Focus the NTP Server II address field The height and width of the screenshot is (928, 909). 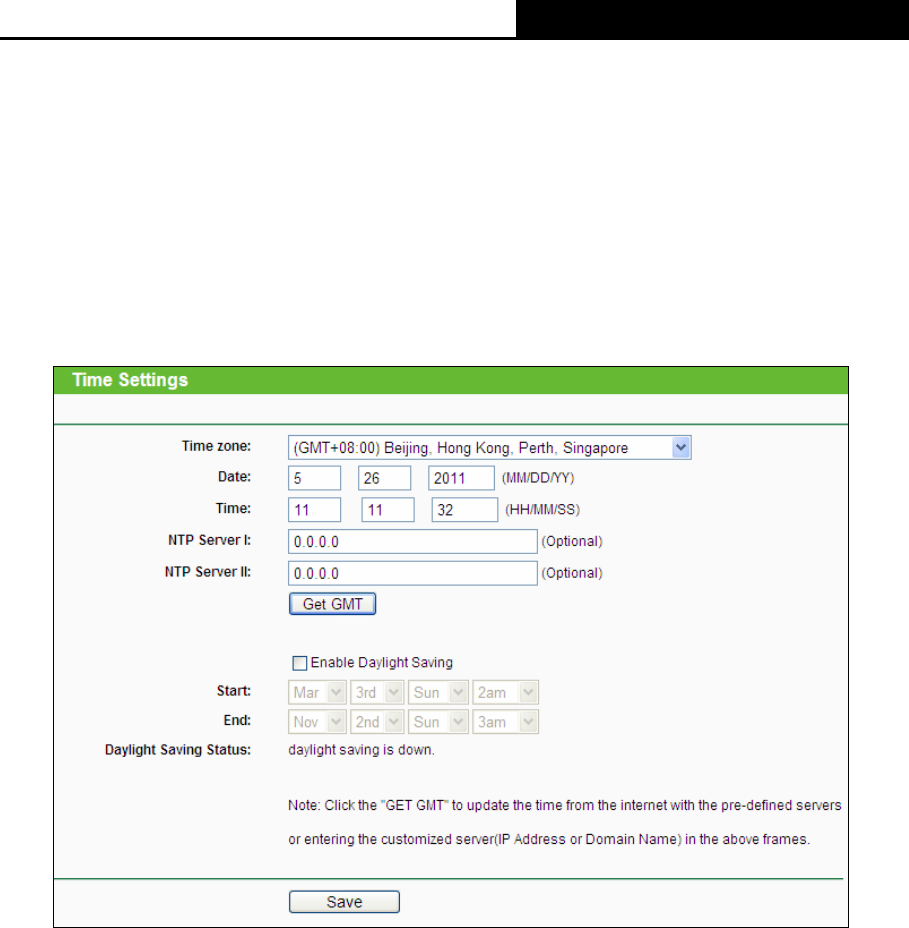click(412, 573)
